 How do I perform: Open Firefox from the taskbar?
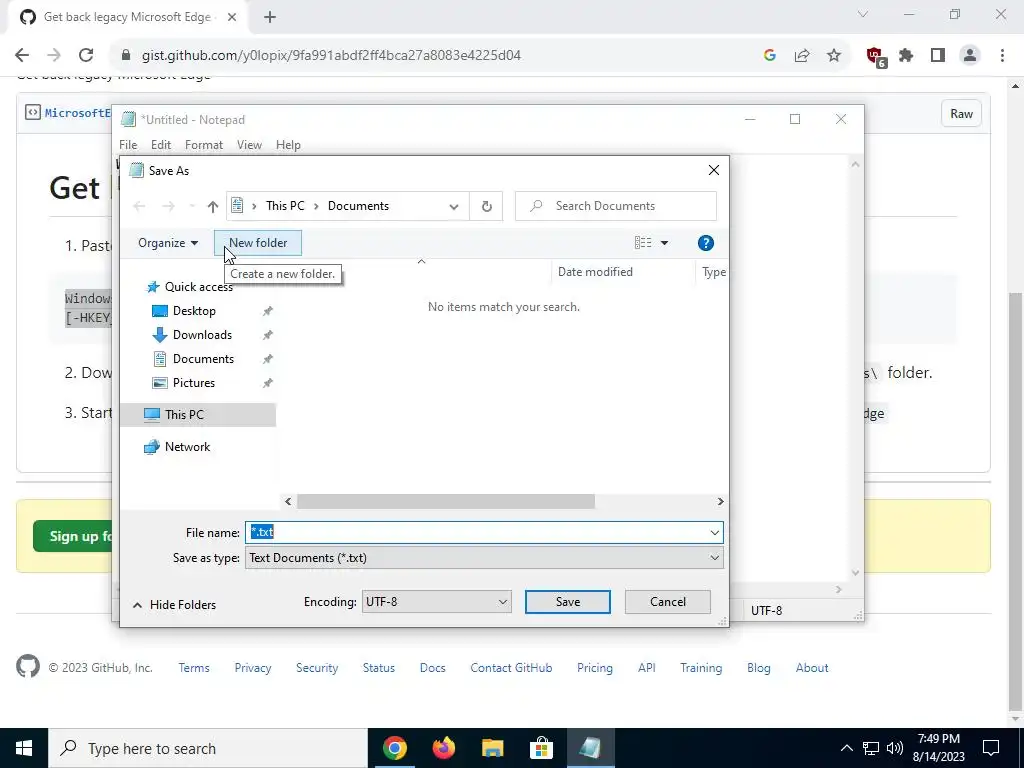443,748
